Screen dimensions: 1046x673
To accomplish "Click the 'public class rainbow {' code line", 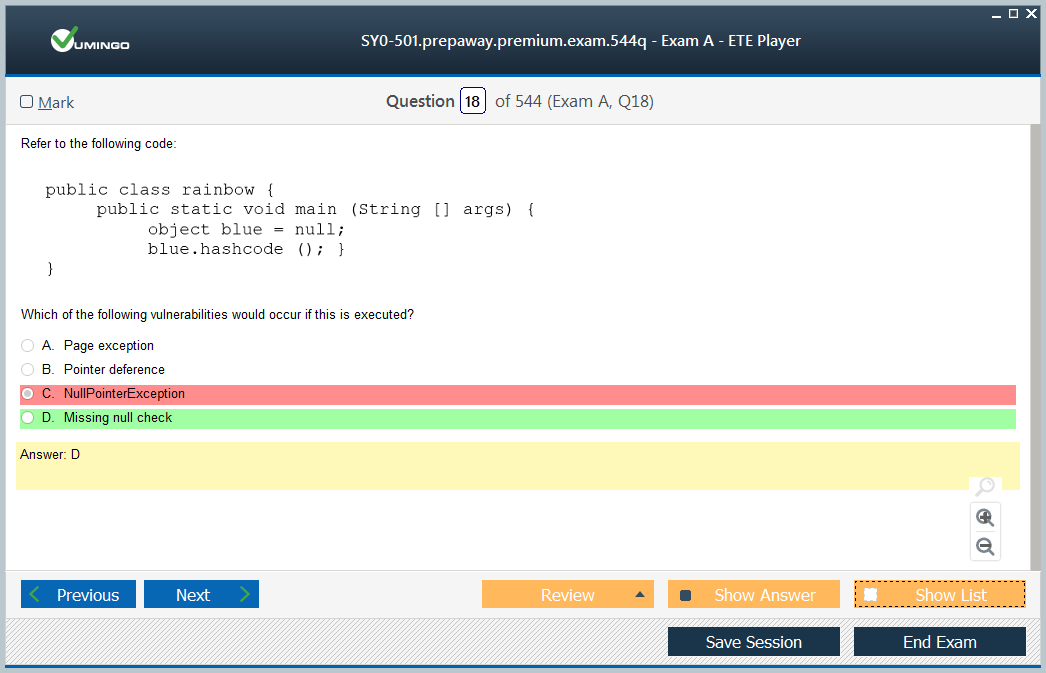I will 159,189.
